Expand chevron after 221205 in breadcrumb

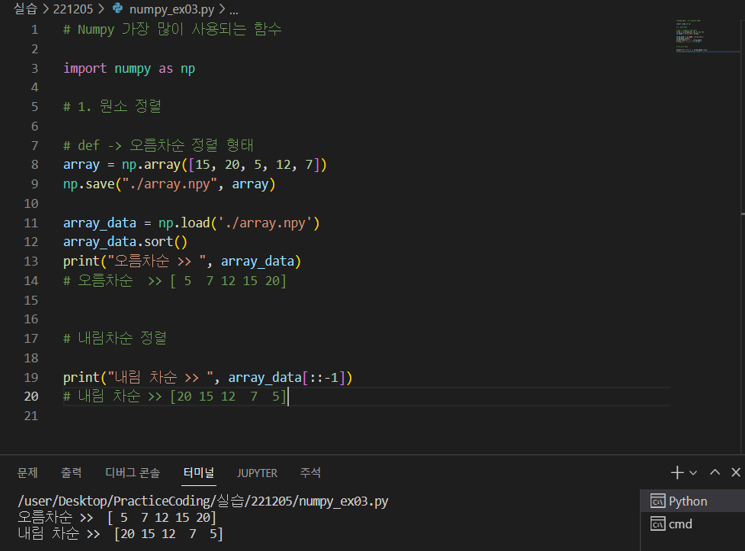pos(101,9)
